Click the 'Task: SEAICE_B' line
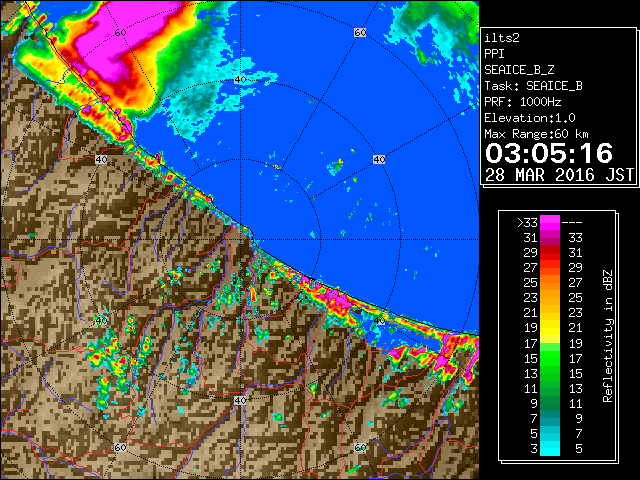Viewport: 640px width, 480px height. (x=533, y=86)
